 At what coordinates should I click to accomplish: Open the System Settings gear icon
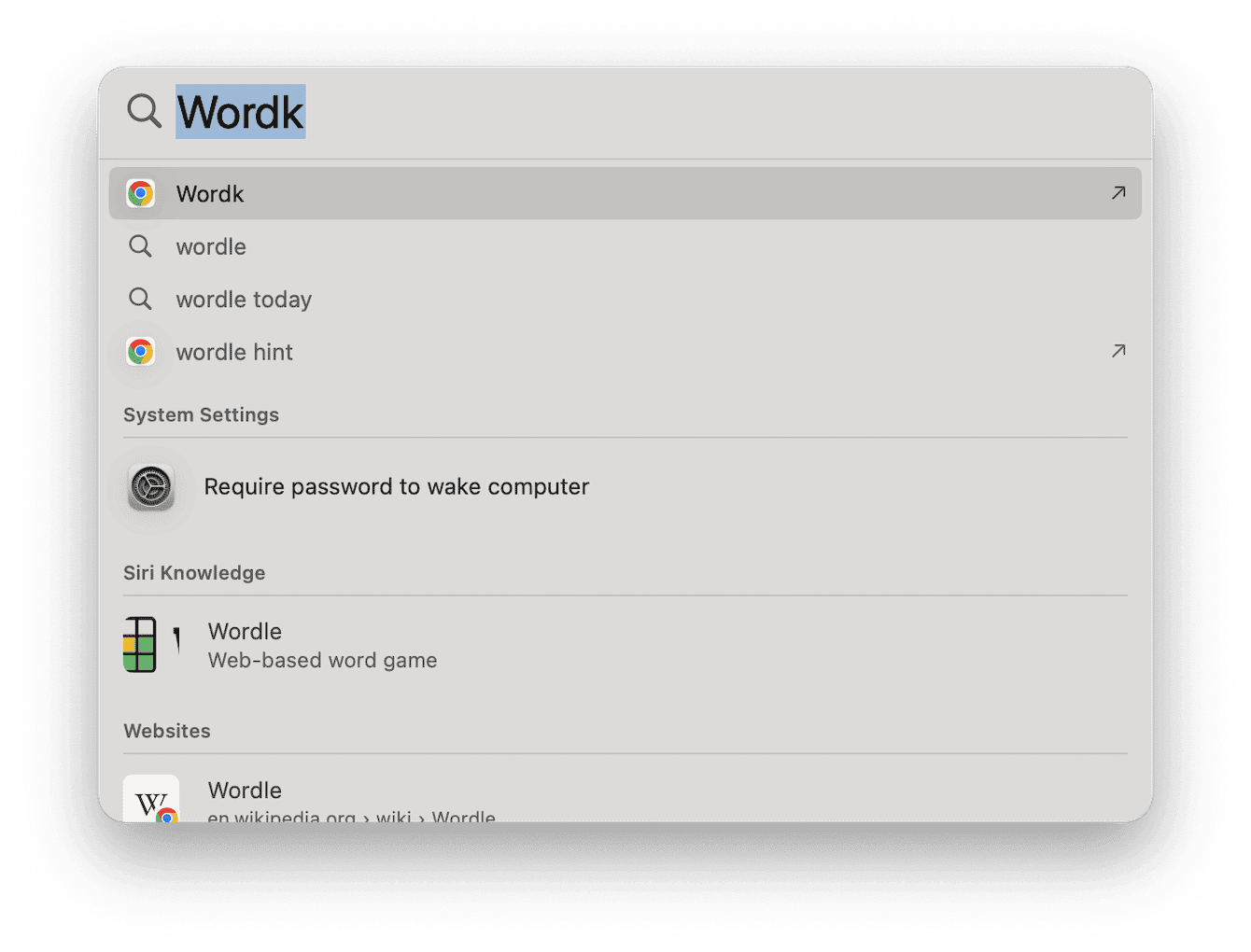(x=151, y=486)
